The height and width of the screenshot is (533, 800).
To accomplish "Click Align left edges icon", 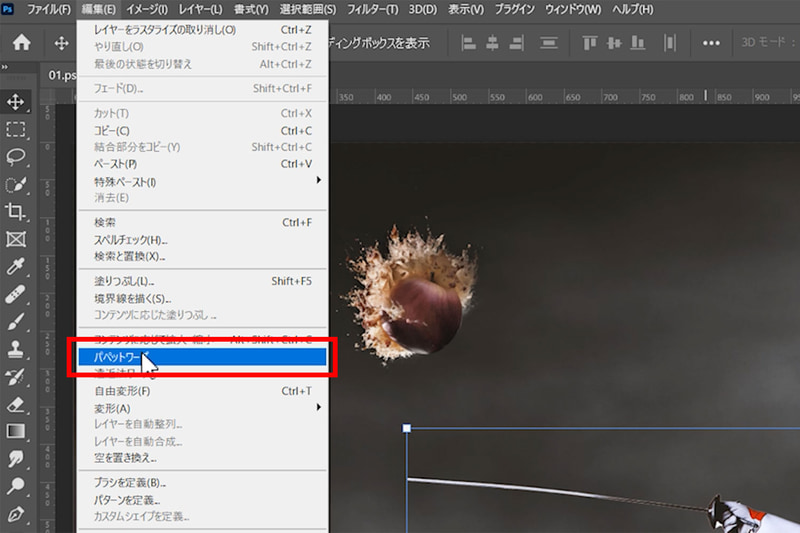I will pos(468,43).
